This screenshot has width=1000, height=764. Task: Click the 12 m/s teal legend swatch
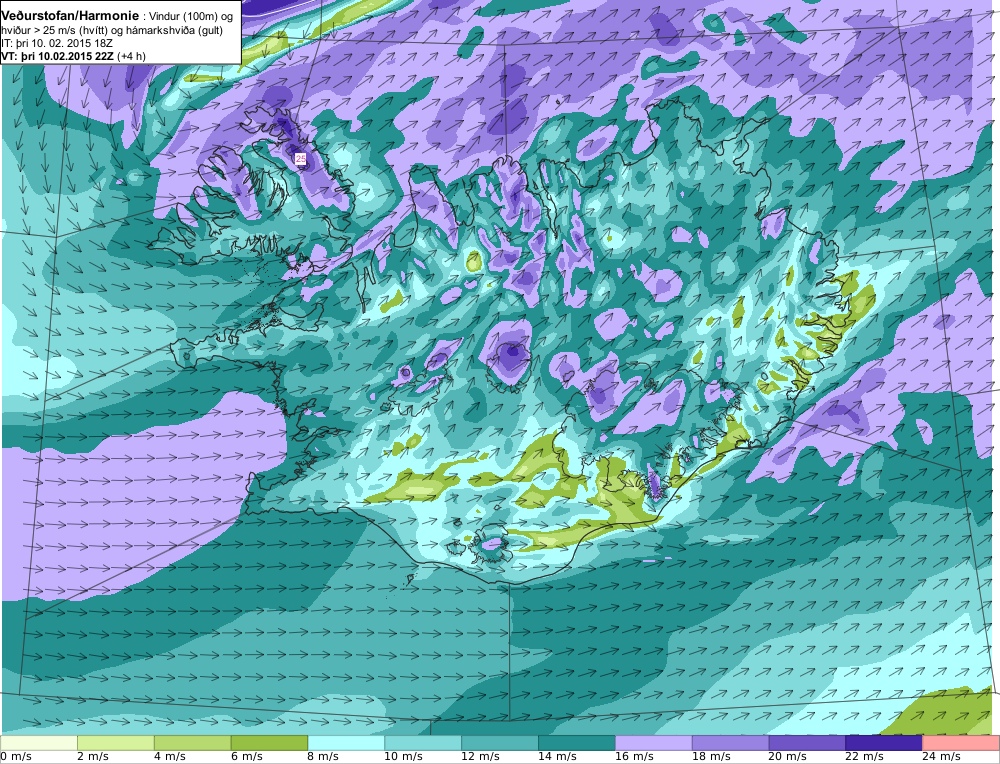(500, 743)
